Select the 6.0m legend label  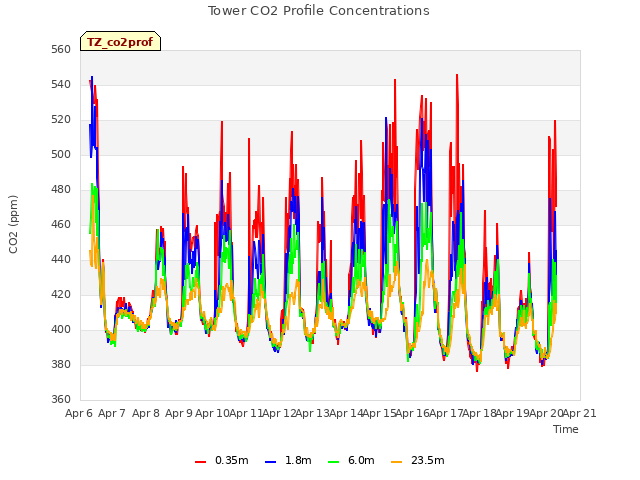coord(361,460)
